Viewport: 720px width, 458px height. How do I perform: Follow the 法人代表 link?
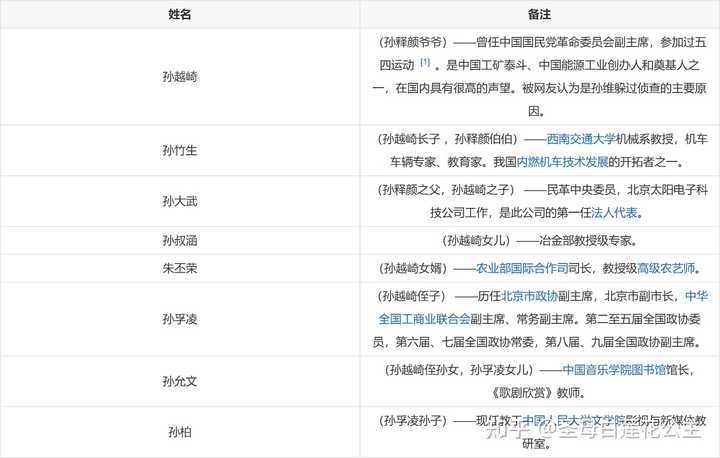pos(614,213)
